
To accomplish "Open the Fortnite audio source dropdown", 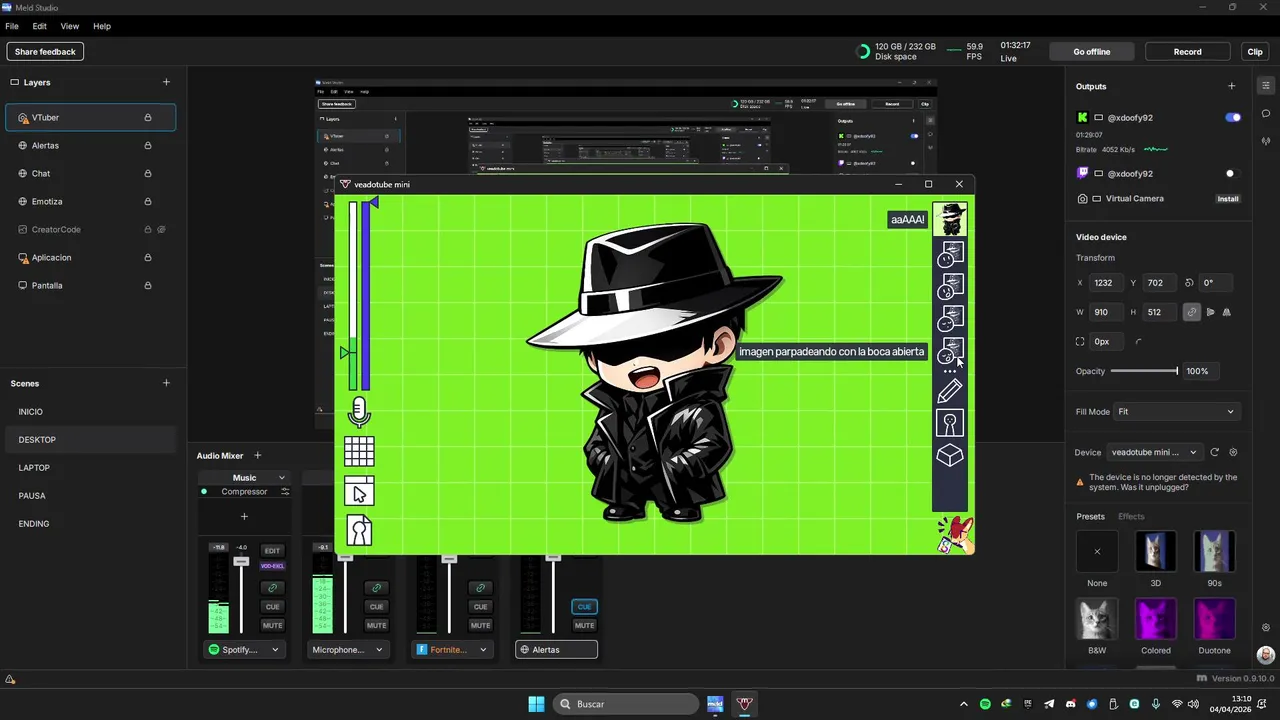I will pos(452,650).
